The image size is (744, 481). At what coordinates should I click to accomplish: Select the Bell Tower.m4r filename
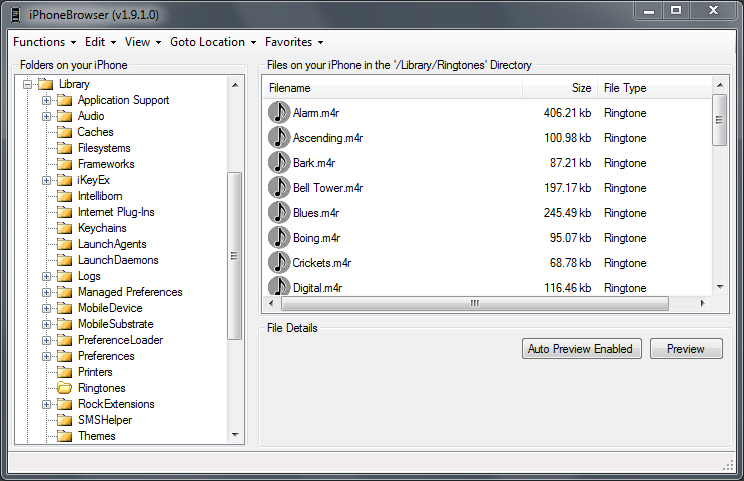click(x=328, y=188)
